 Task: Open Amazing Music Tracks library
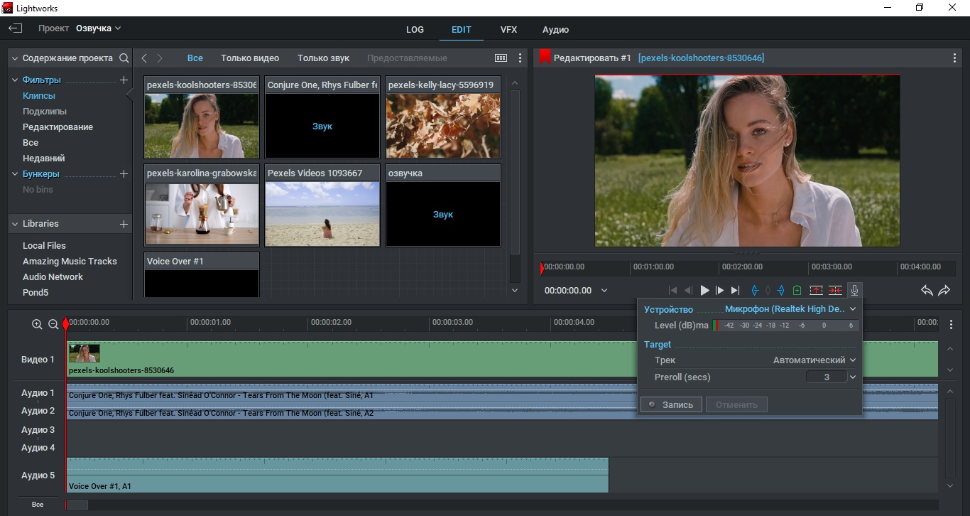69,261
